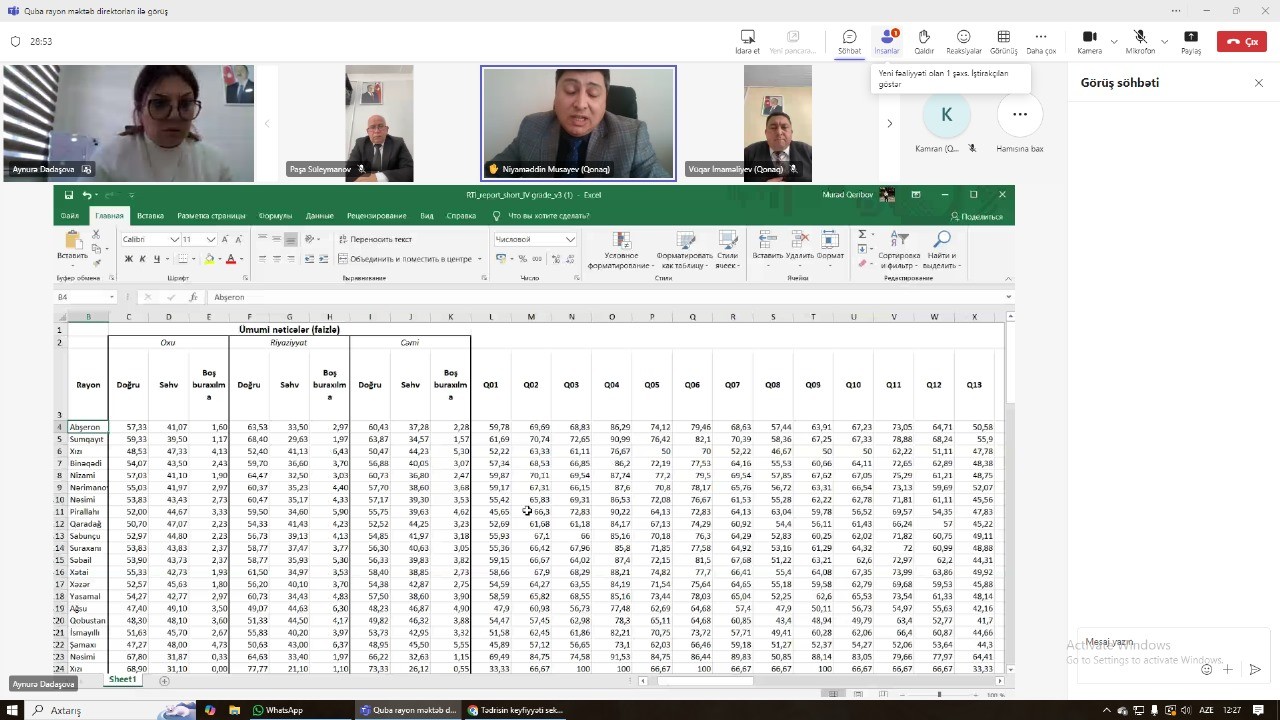Toggle the Söhbət chat panel
1280x720 pixels.
tap(849, 41)
